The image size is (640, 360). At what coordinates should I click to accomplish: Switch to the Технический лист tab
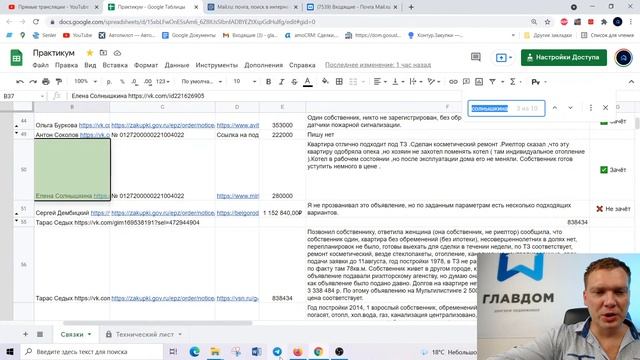(144, 334)
